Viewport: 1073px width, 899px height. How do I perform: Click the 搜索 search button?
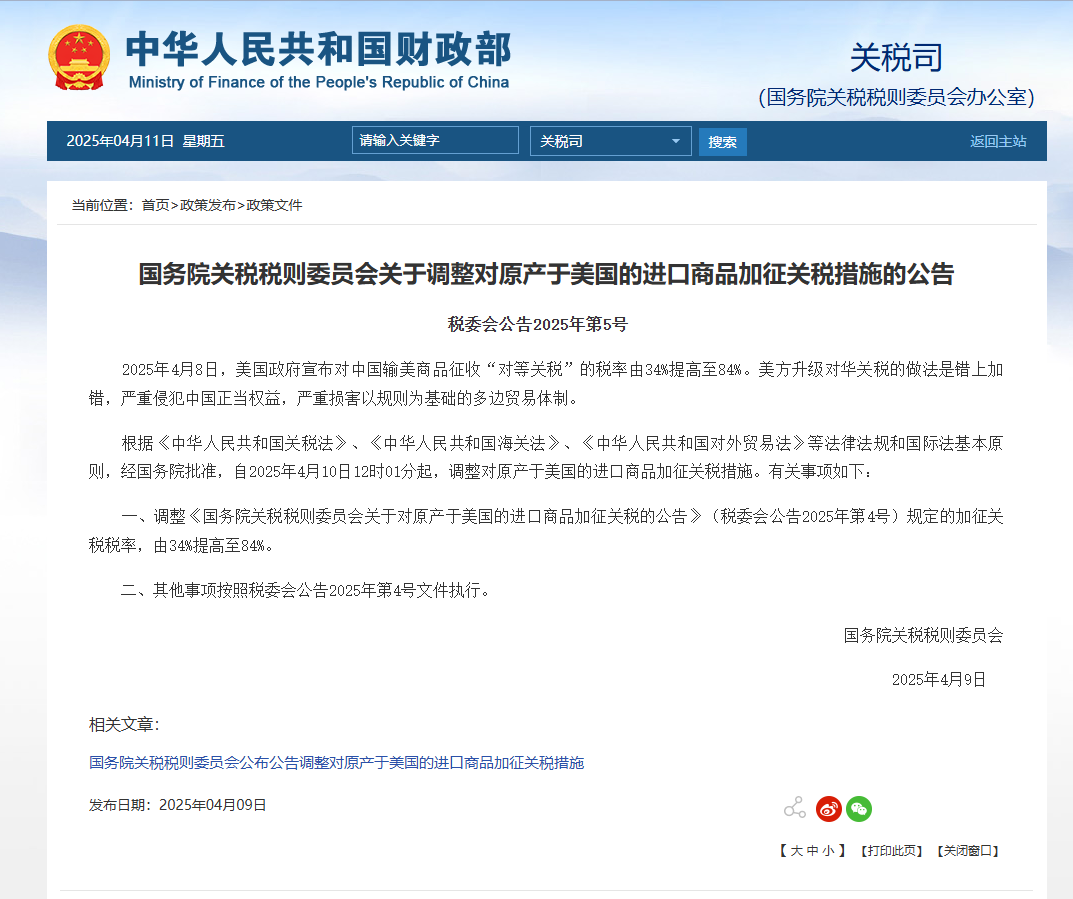tap(723, 142)
